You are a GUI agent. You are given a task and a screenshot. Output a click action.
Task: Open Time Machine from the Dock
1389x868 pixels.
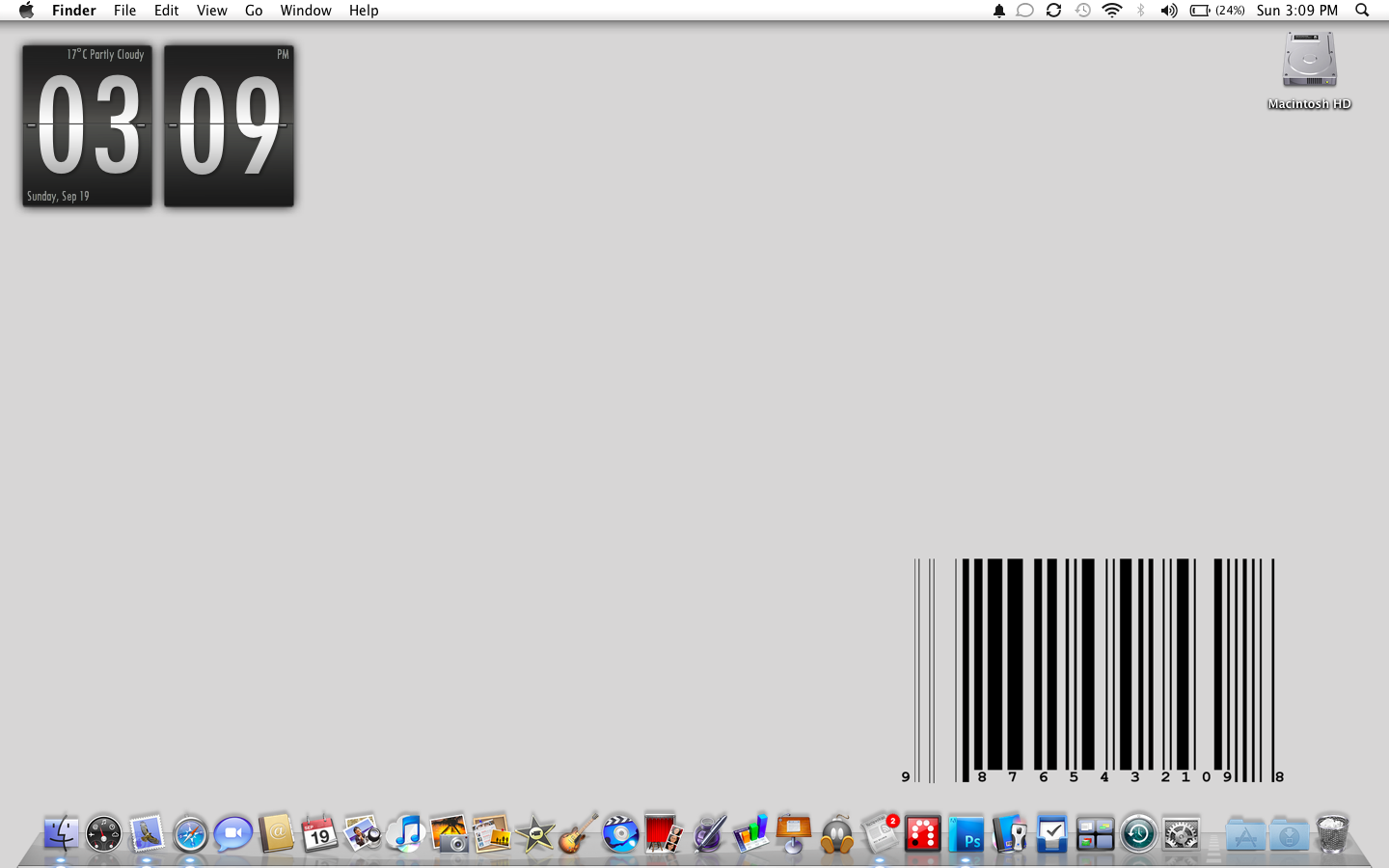(1138, 834)
